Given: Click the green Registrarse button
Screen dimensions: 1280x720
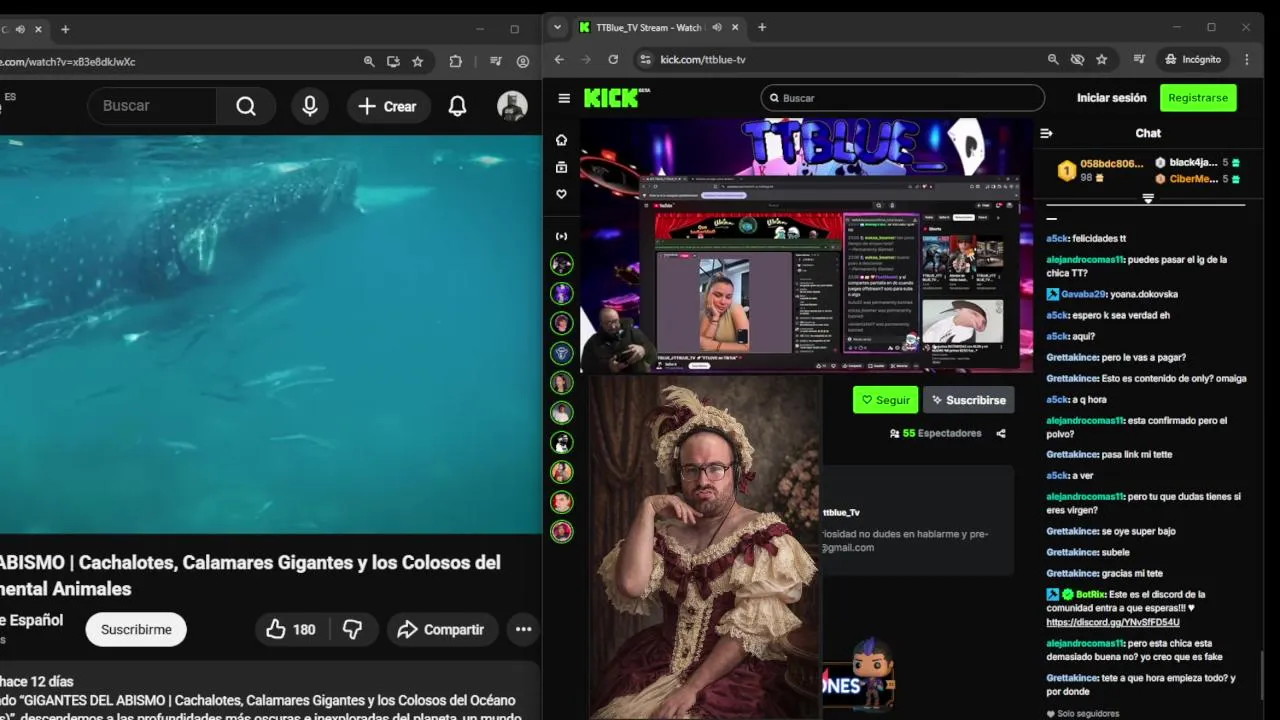Looking at the screenshot, I should (x=1198, y=98).
